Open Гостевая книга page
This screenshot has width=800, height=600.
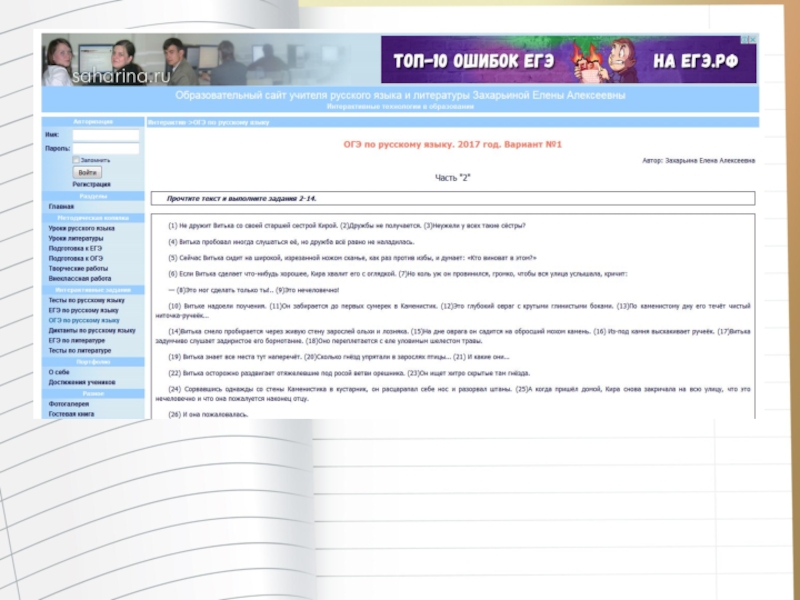click(x=71, y=414)
